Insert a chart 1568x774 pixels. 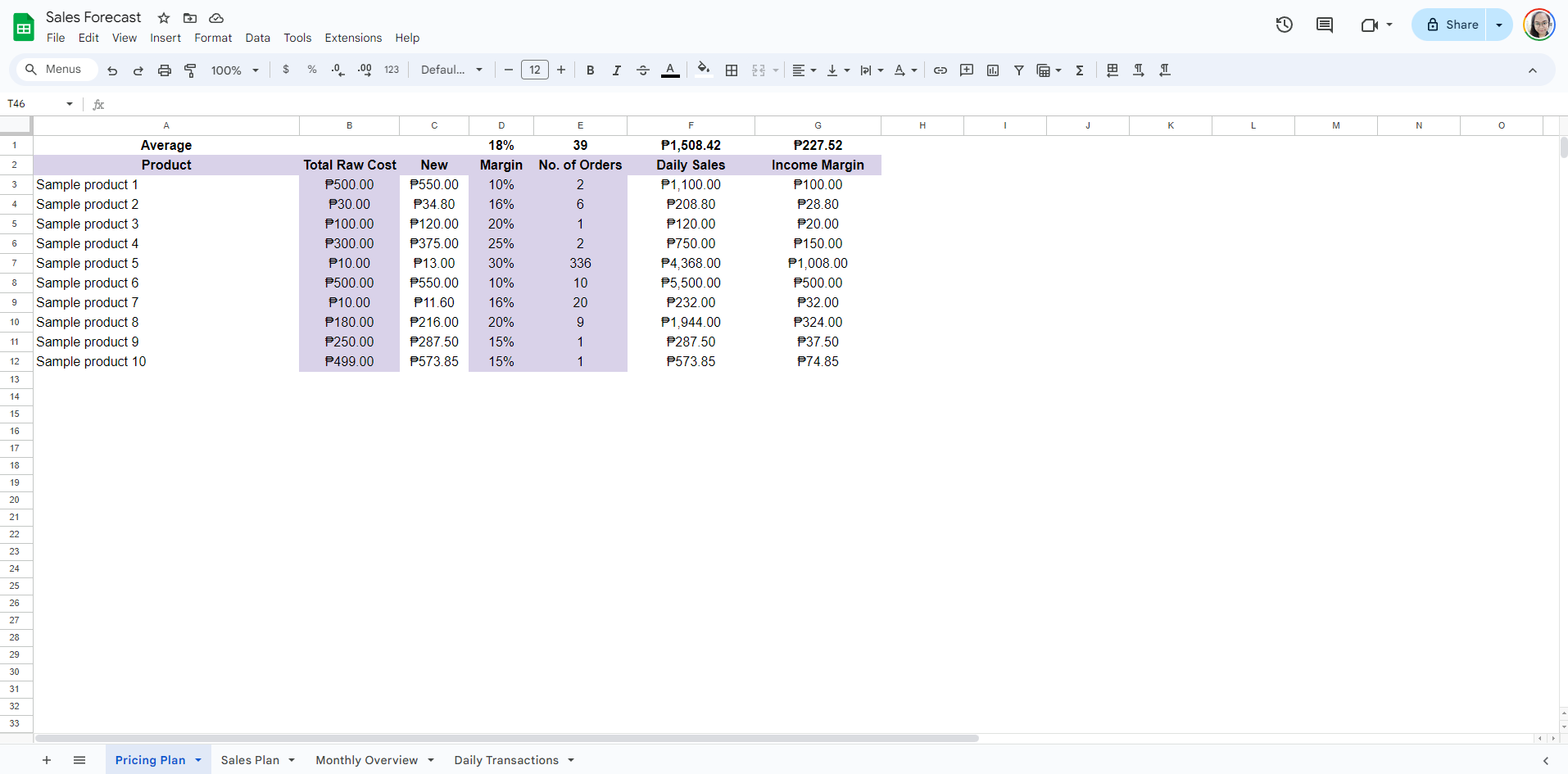[x=993, y=70]
